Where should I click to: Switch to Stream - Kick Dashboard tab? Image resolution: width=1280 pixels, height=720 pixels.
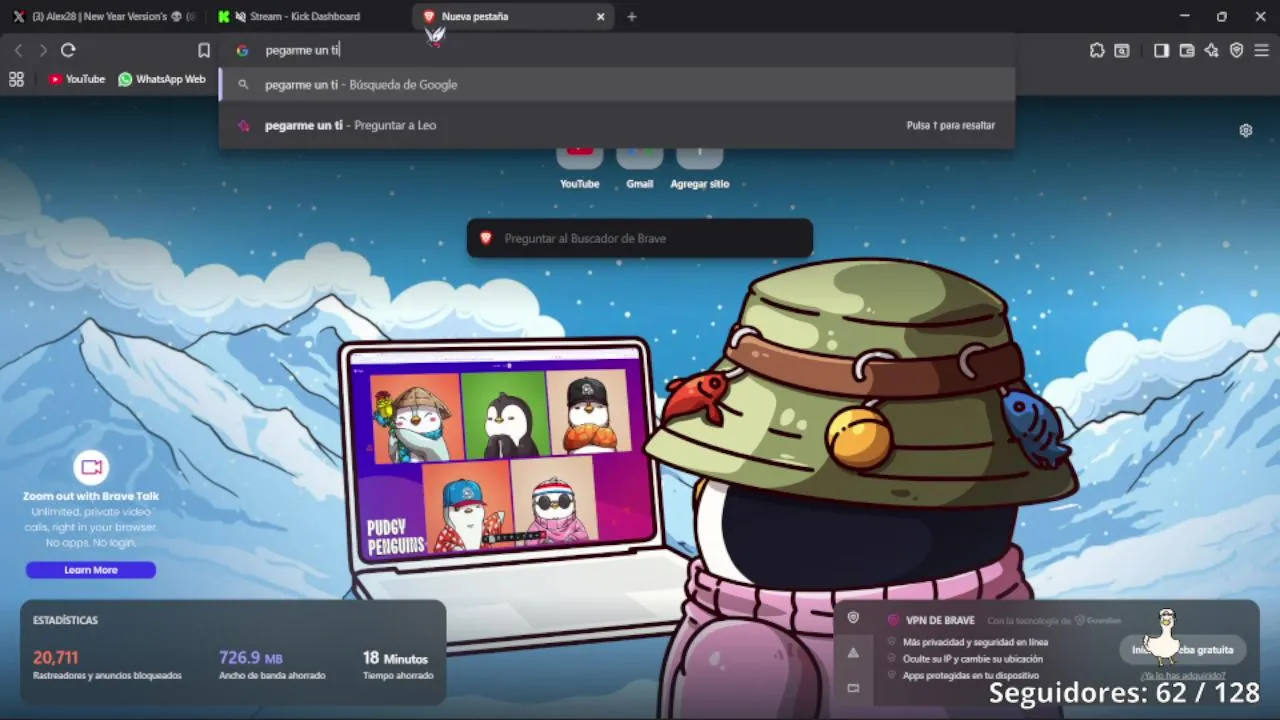coord(307,16)
